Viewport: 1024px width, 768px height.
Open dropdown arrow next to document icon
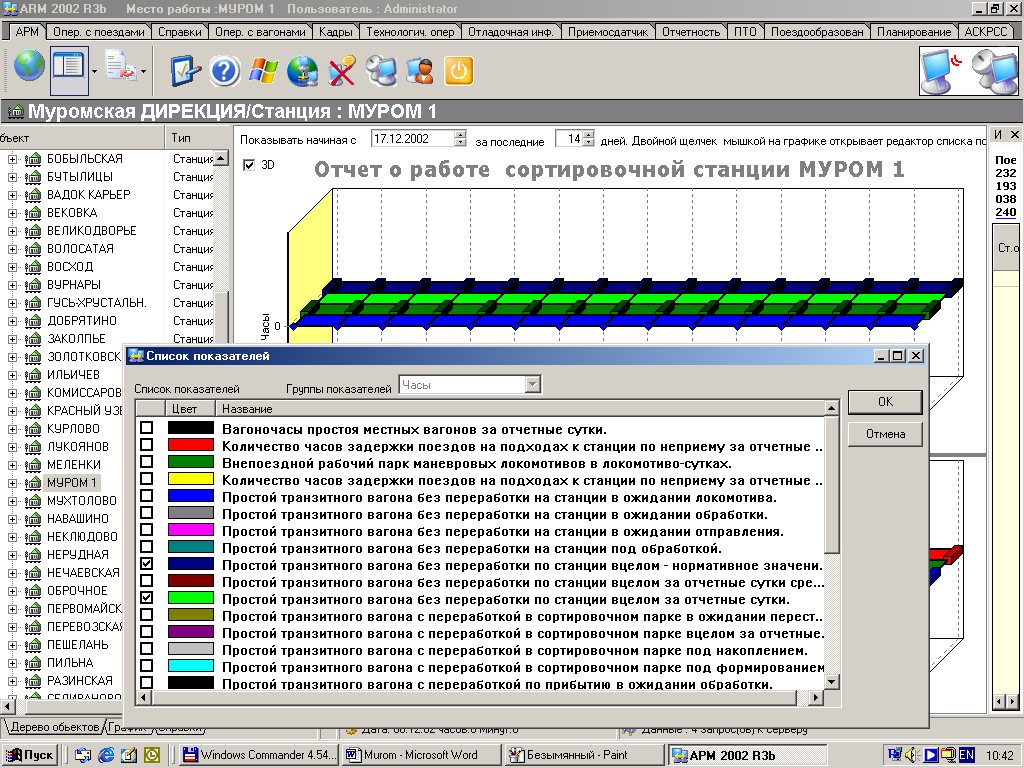pos(143,71)
